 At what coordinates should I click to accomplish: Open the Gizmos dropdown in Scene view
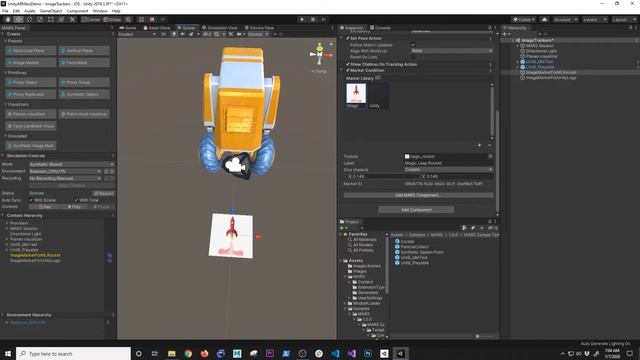(258, 34)
